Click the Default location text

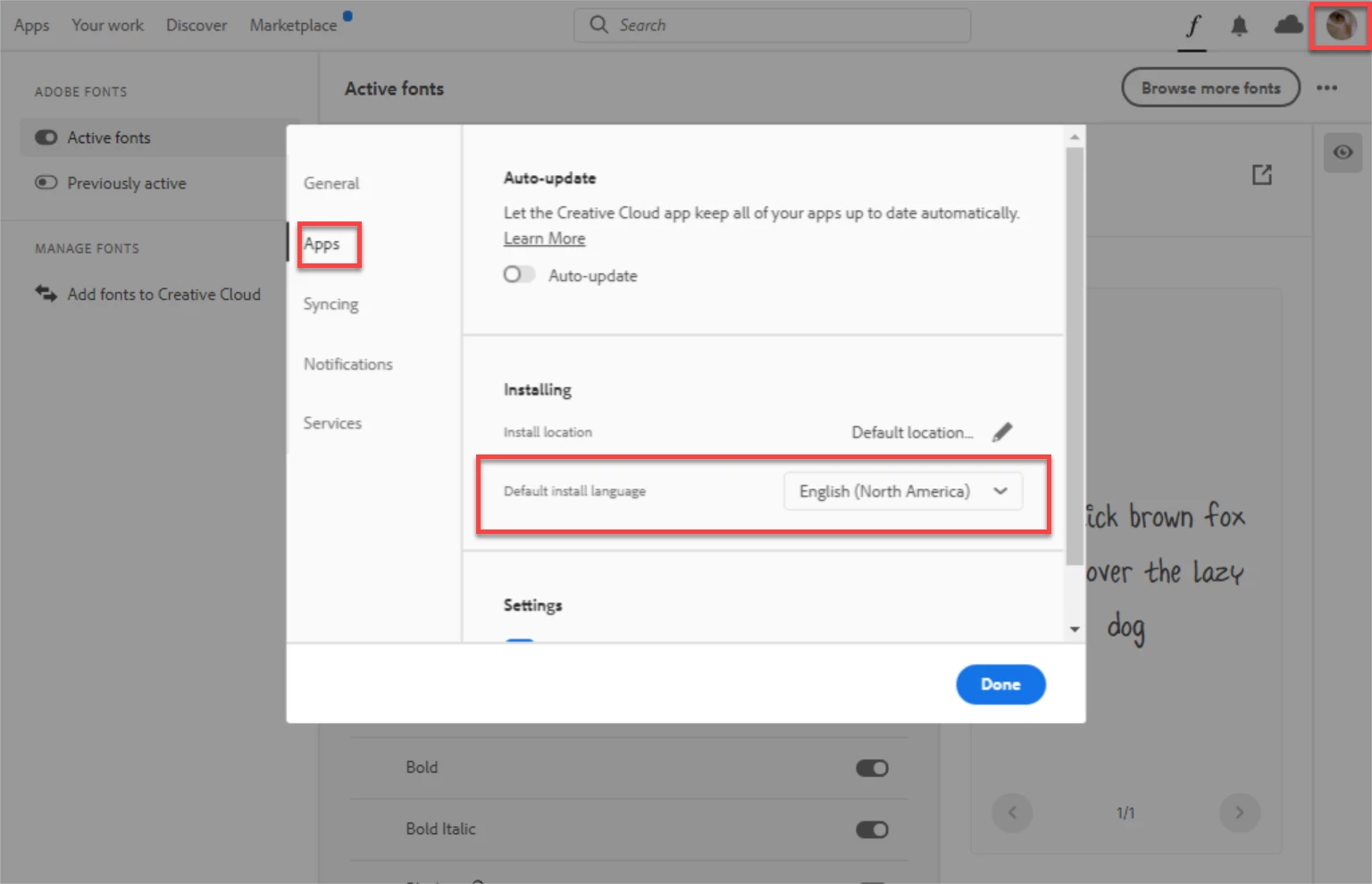[912, 432]
